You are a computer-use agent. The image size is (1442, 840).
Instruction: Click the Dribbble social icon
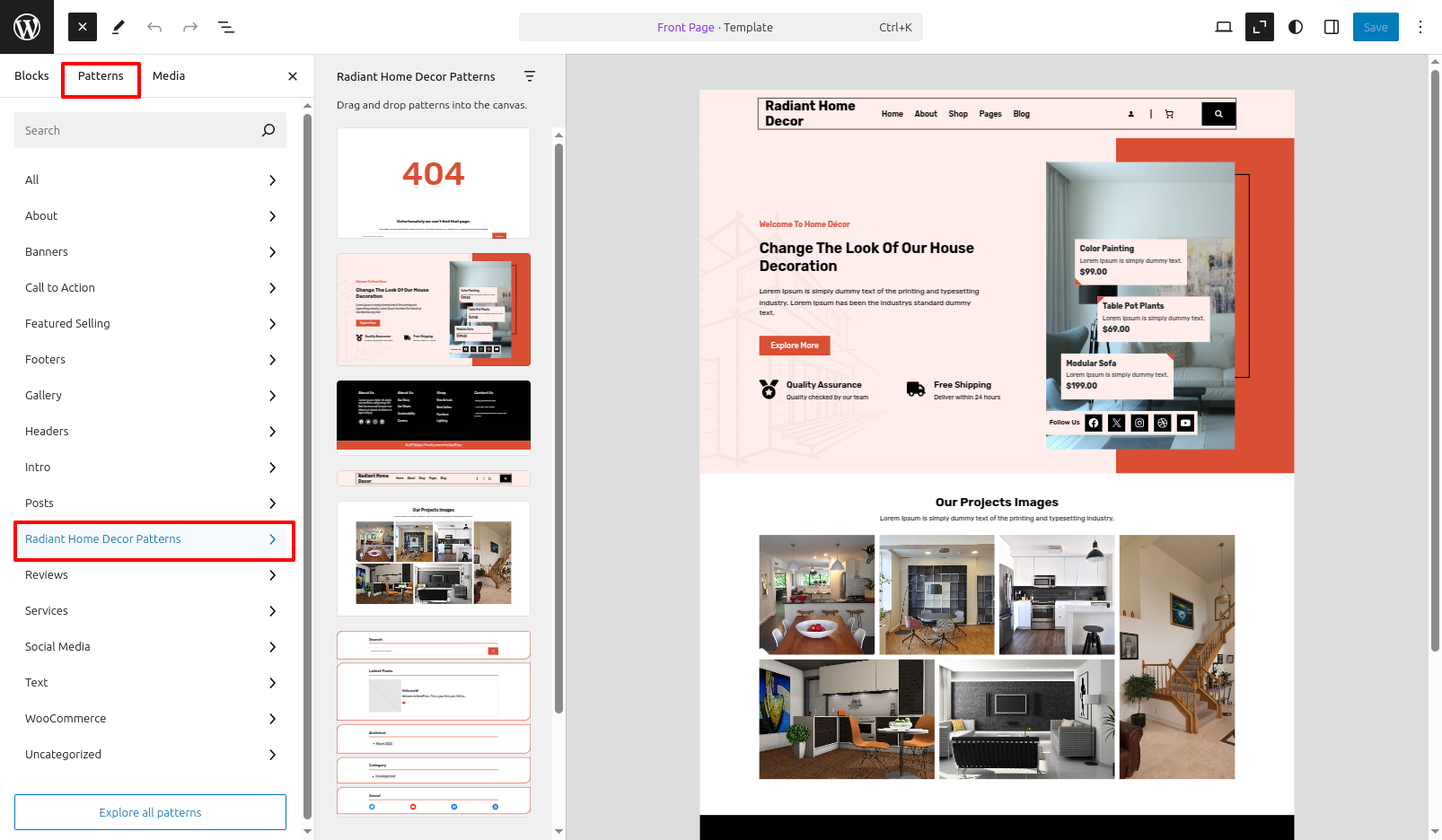point(1163,423)
